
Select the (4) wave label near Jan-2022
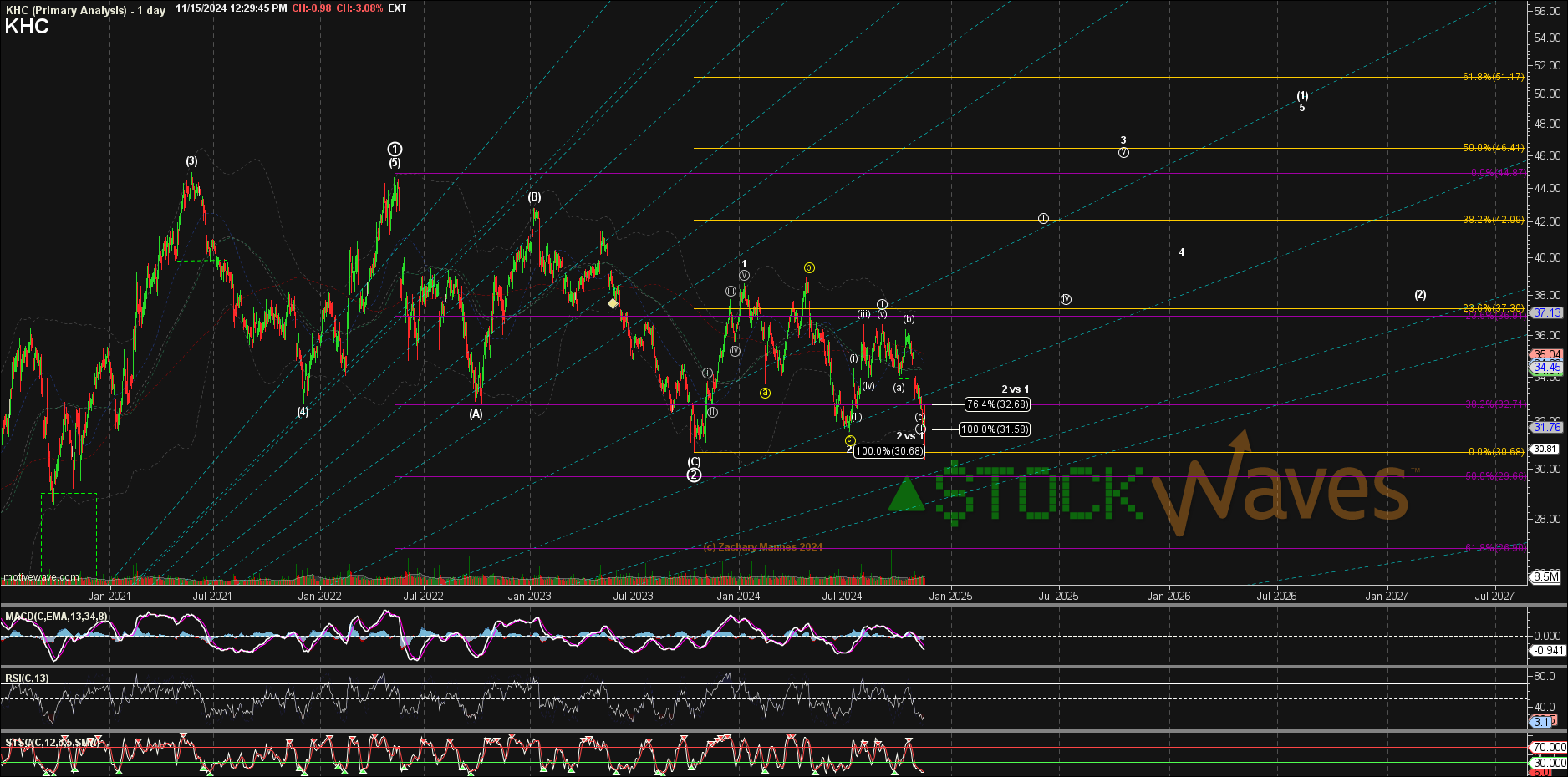303,411
